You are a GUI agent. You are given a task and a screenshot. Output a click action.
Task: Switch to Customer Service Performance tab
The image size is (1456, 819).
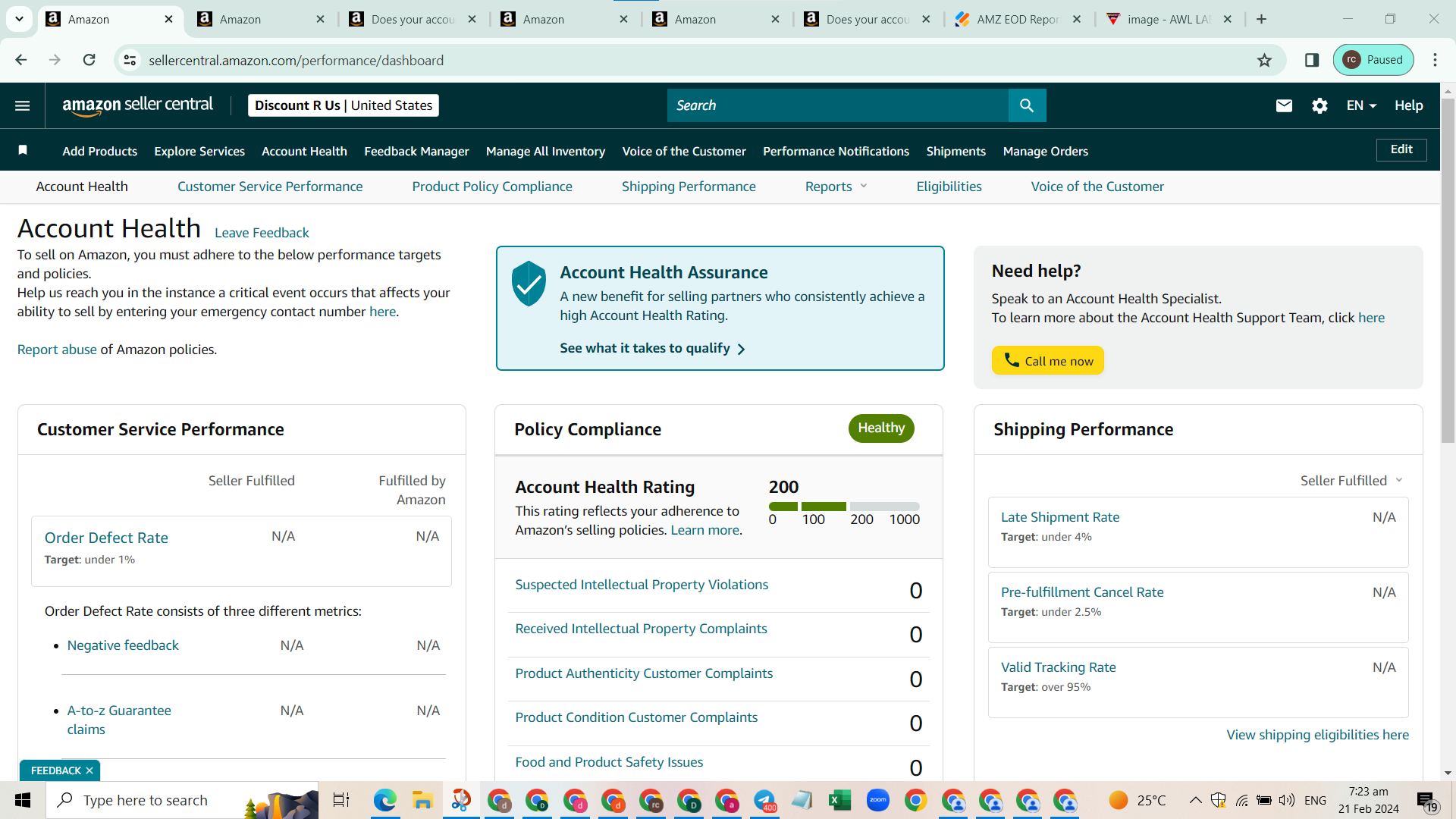click(x=270, y=187)
